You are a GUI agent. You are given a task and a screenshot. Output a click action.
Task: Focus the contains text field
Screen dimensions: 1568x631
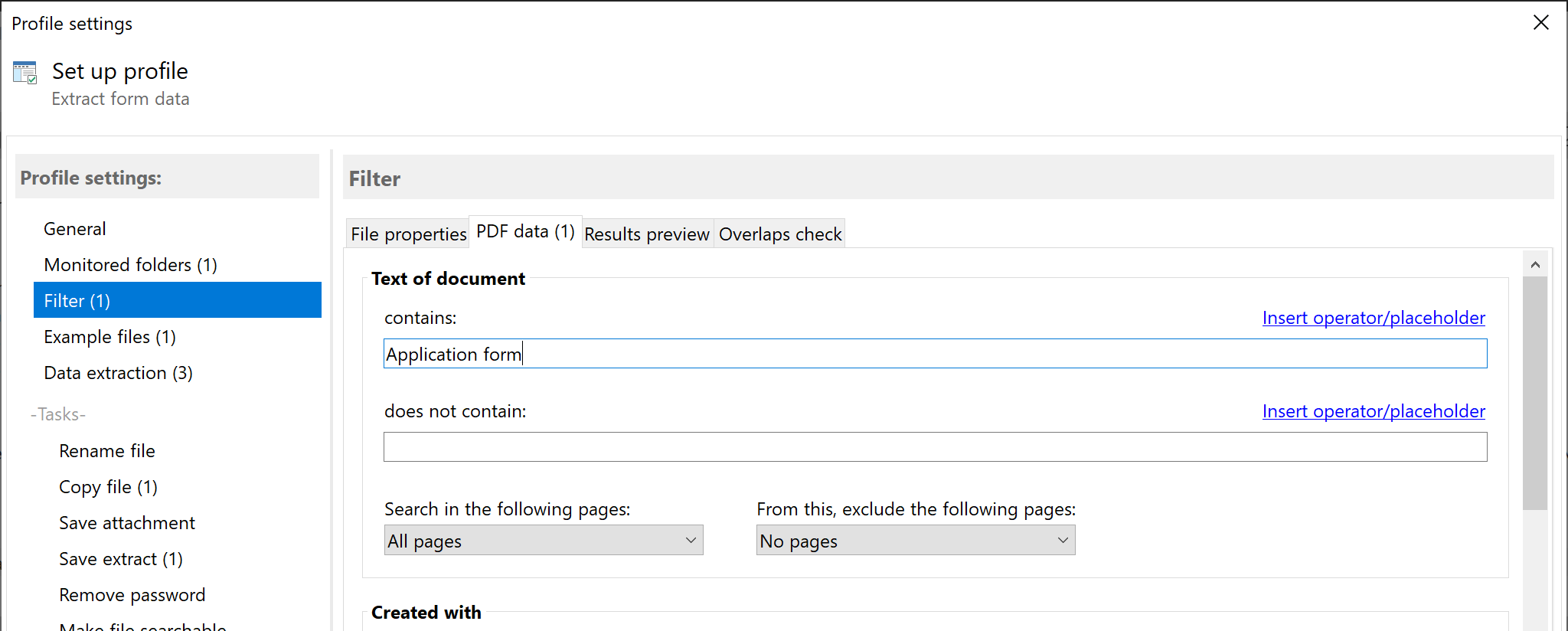[935, 354]
